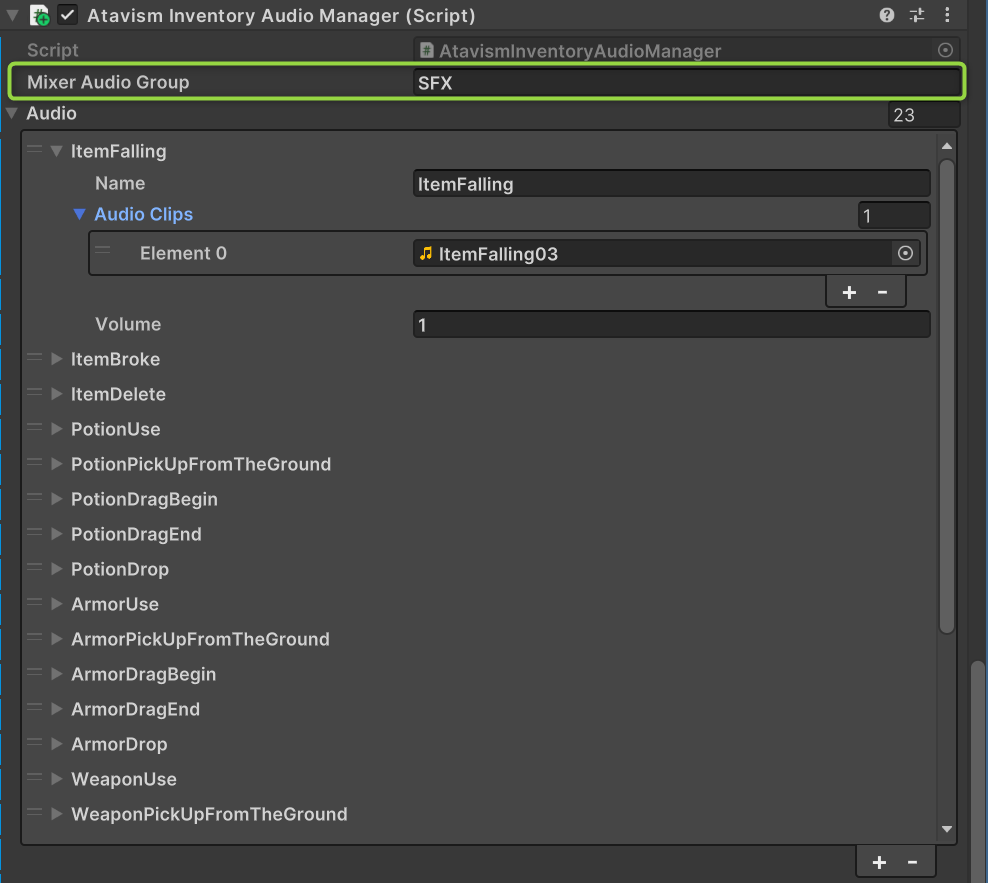Click the Volume value field
988x883 pixels.
click(x=671, y=325)
